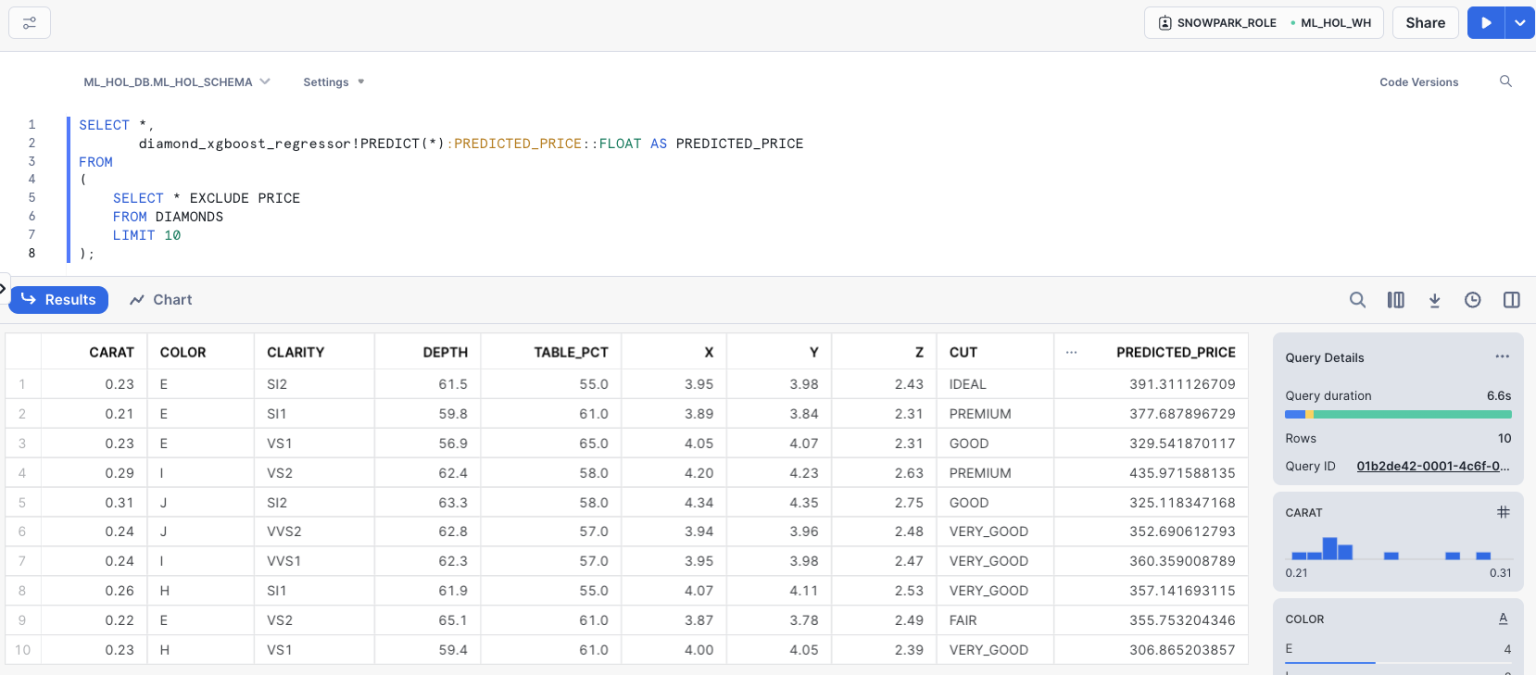Screen dimensions: 1536x675
Task: Click the histogram icon on CARAT panel
Action: [x=1503, y=511]
